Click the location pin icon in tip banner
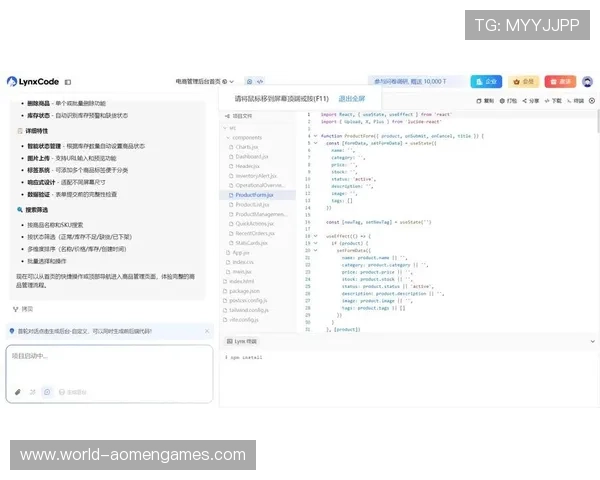 coord(12,331)
